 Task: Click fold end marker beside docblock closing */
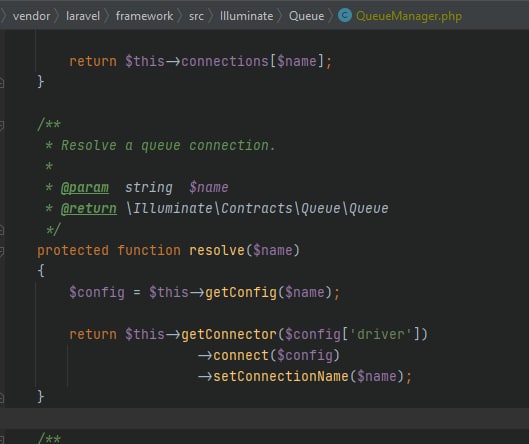[1, 230]
